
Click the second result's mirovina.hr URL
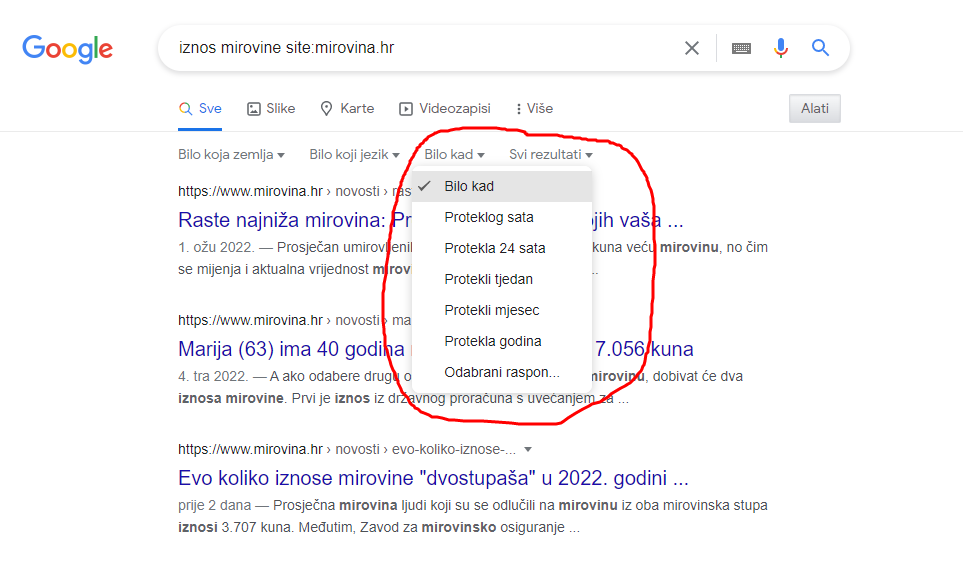pyautogui.click(x=250, y=320)
